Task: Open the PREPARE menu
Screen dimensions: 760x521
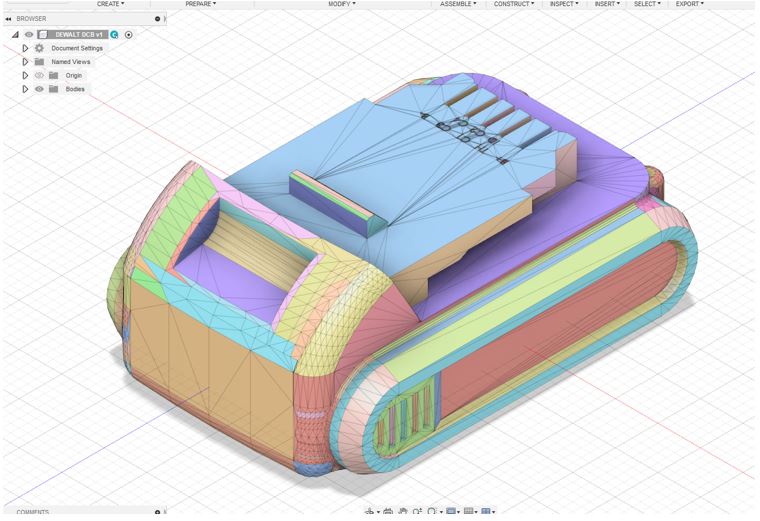Action: (x=201, y=4)
